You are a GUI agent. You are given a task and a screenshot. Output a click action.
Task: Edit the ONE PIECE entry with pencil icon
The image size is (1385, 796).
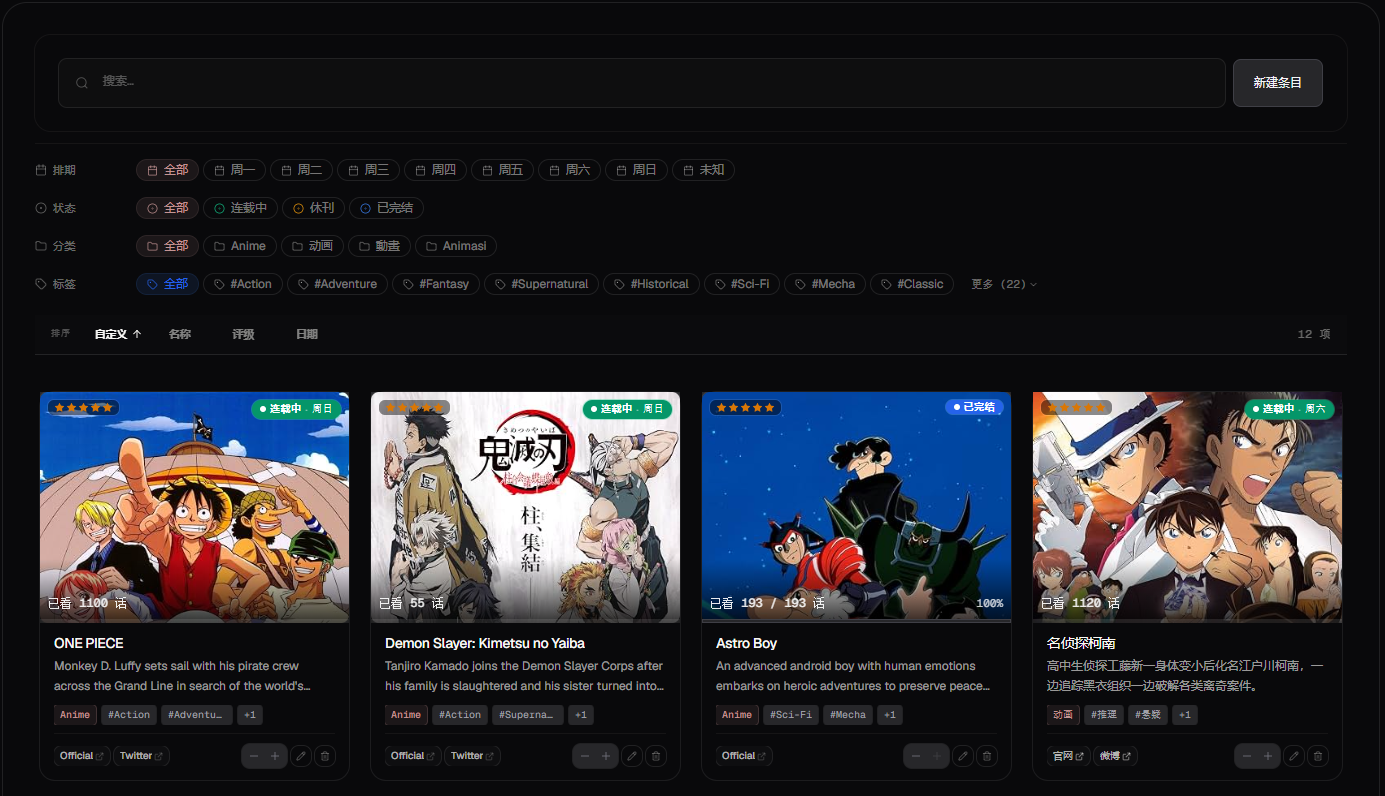click(x=301, y=756)
